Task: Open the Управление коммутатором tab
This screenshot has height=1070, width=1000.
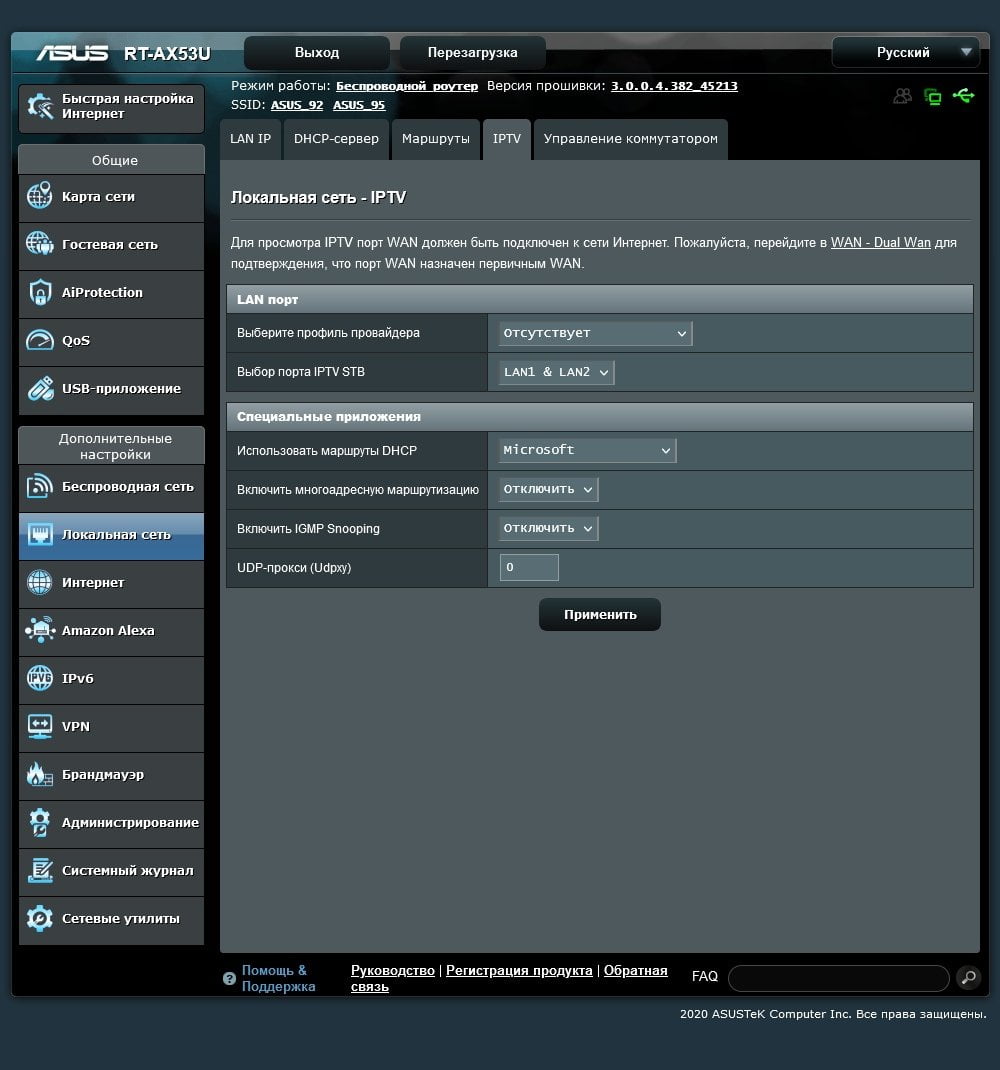Action: (631, 139)
